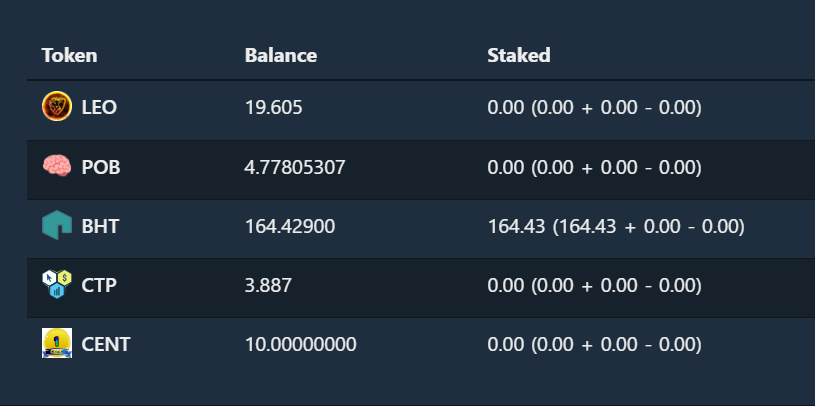This screenshot has height=406, width=815.
Task: Select the CENT token name
Action: (106, 344)
